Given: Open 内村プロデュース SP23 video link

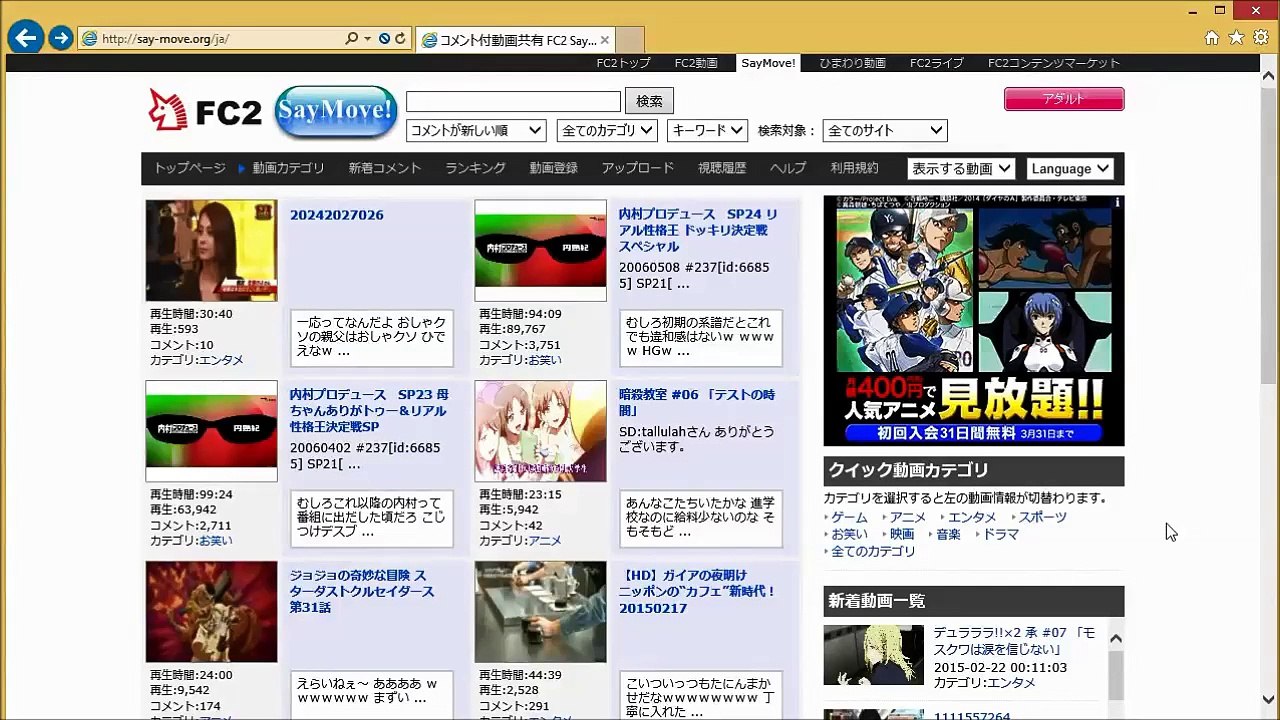Looking at the screenshot, I should [x=369, y=410].
